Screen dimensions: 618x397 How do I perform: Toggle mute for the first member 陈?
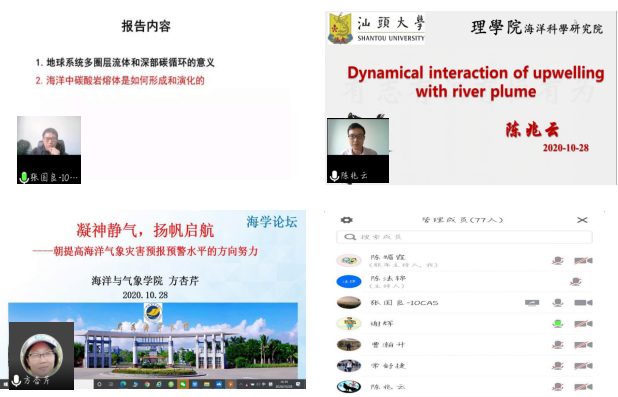[557, 261]
